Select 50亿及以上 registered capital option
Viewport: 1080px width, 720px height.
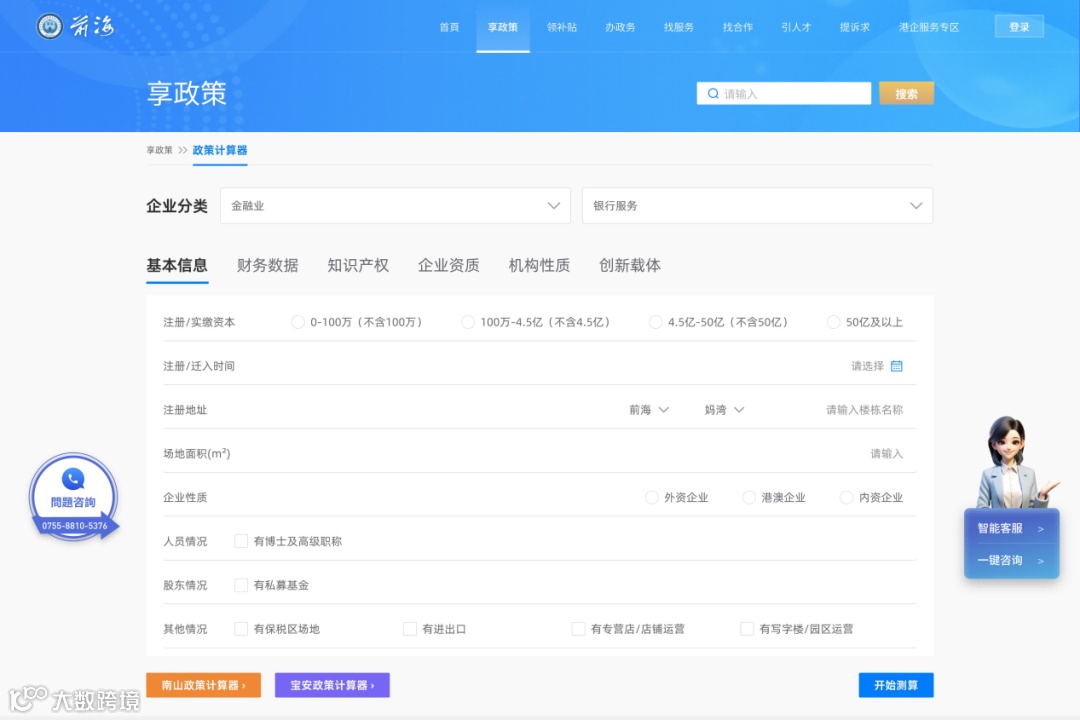pos(833,322)
